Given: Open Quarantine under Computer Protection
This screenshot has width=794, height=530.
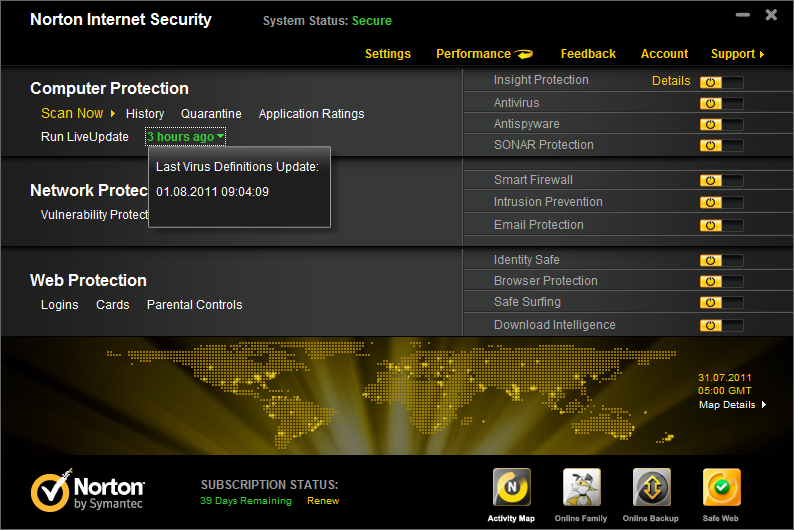Looking at the screenshot, I should click(x=211, y=114).
